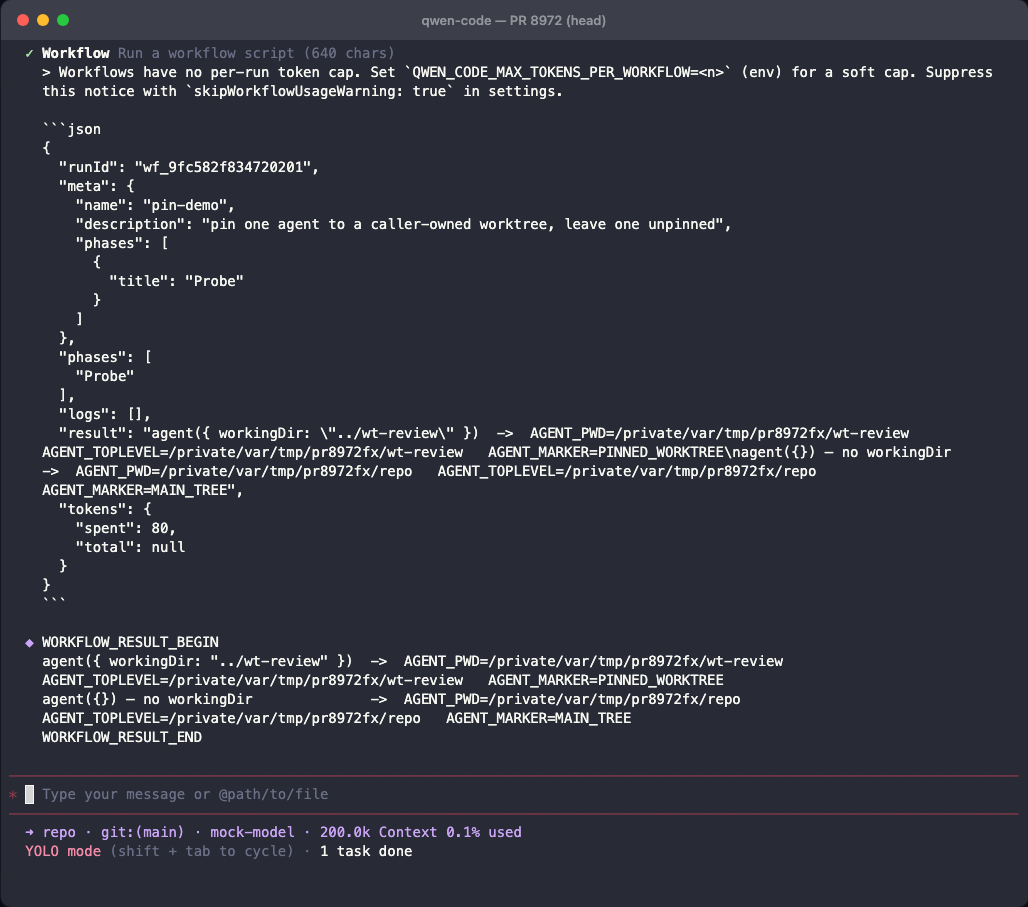The width and height of the screenshot is (1028, 907).
Task: Click the 'Workflow' tool heading
Action: click(75, 53)
